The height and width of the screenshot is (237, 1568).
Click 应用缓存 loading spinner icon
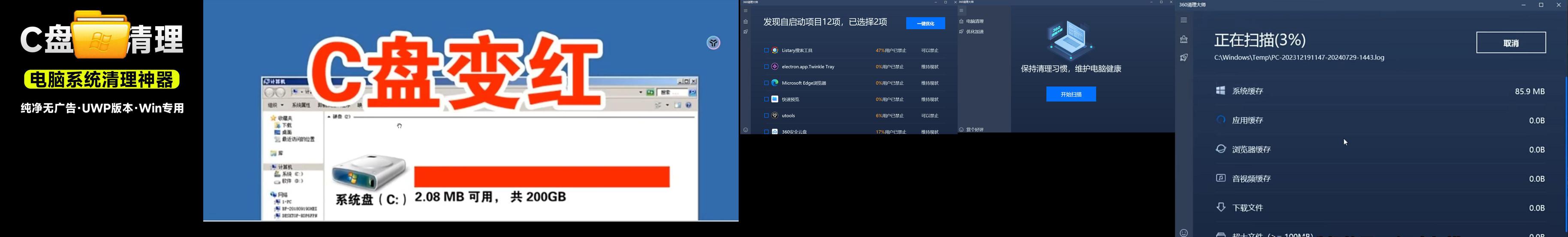click(x=1220, y=120)
